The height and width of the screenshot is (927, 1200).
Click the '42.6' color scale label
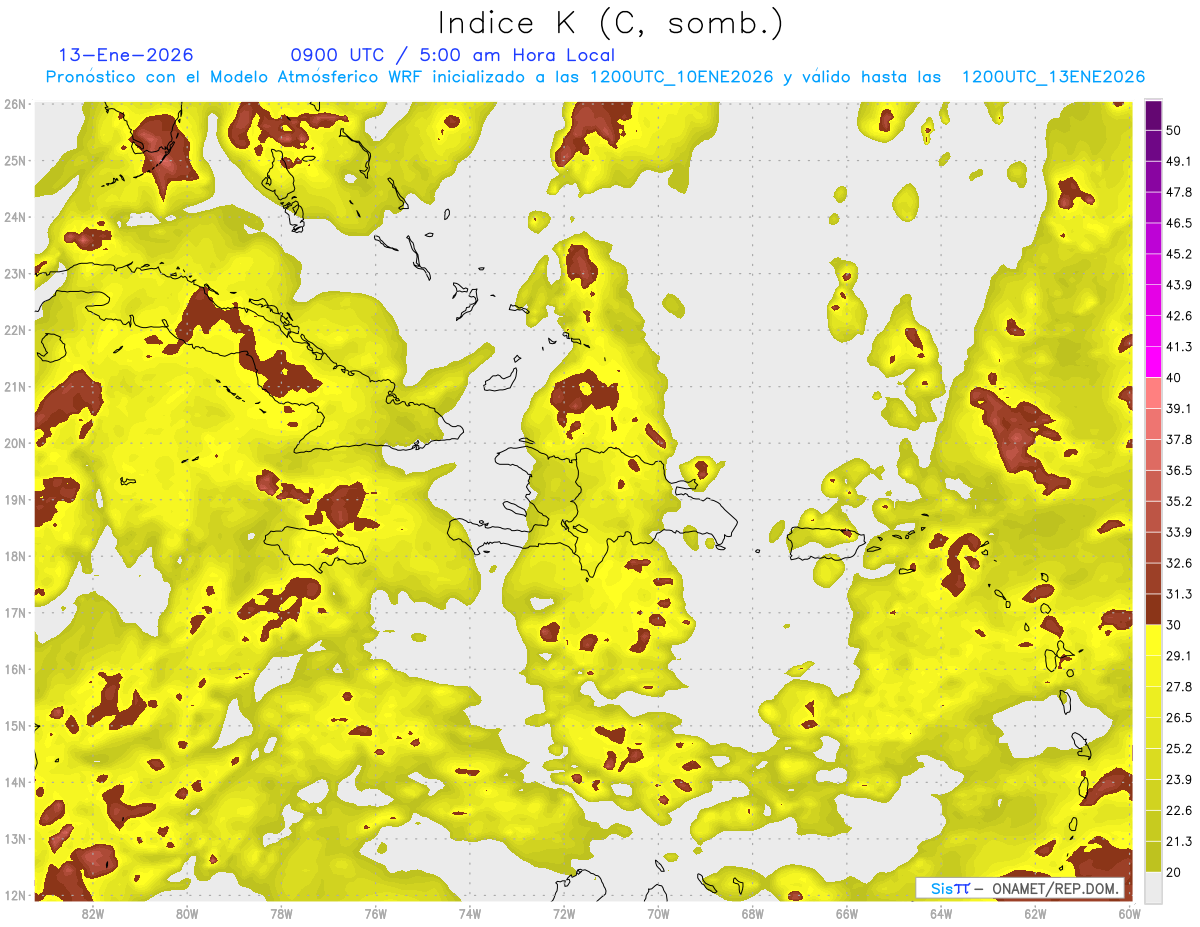1178,316
